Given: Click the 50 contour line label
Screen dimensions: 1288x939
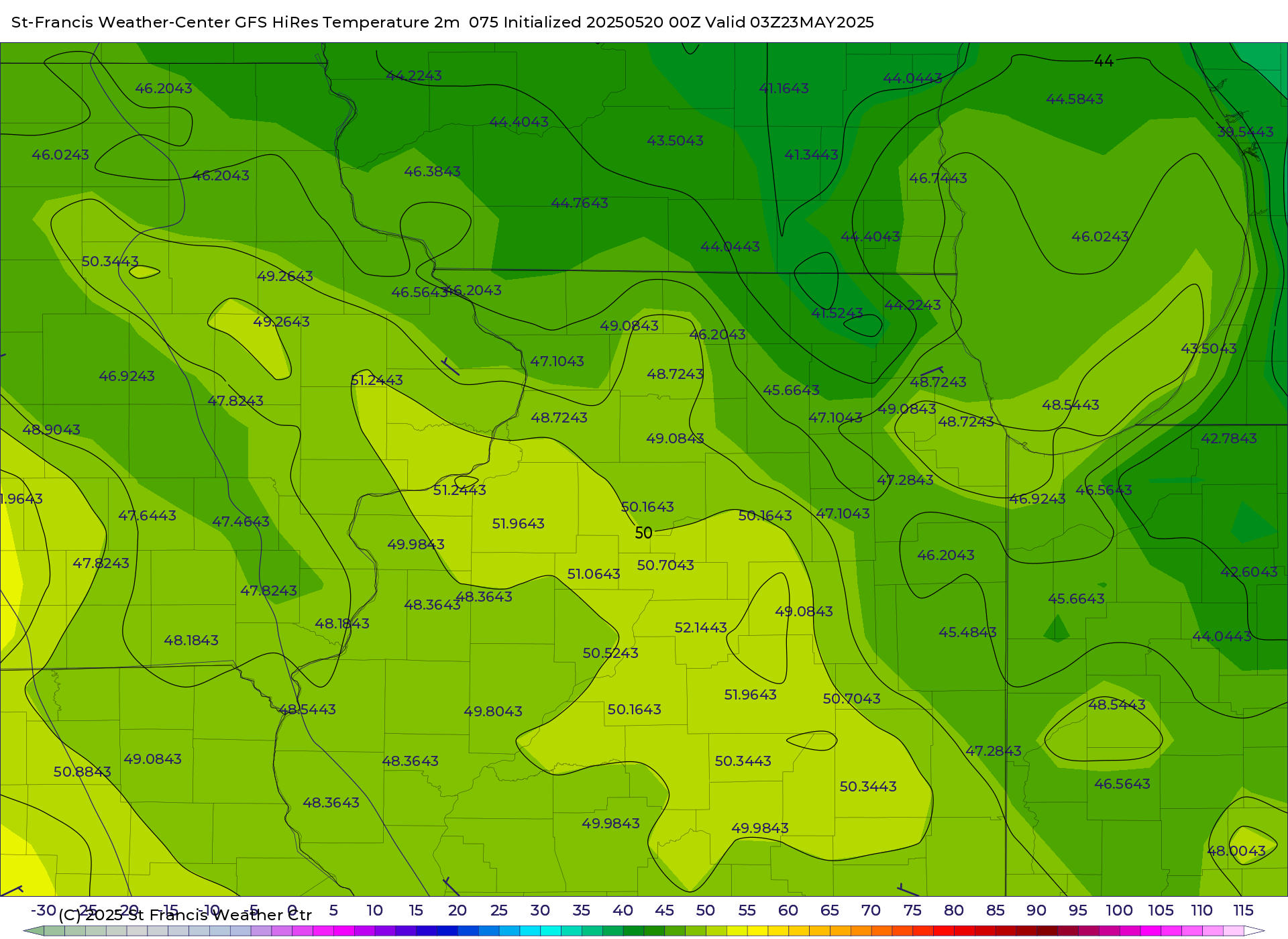Looking at the screenshot, I should [x=643, y=533].
